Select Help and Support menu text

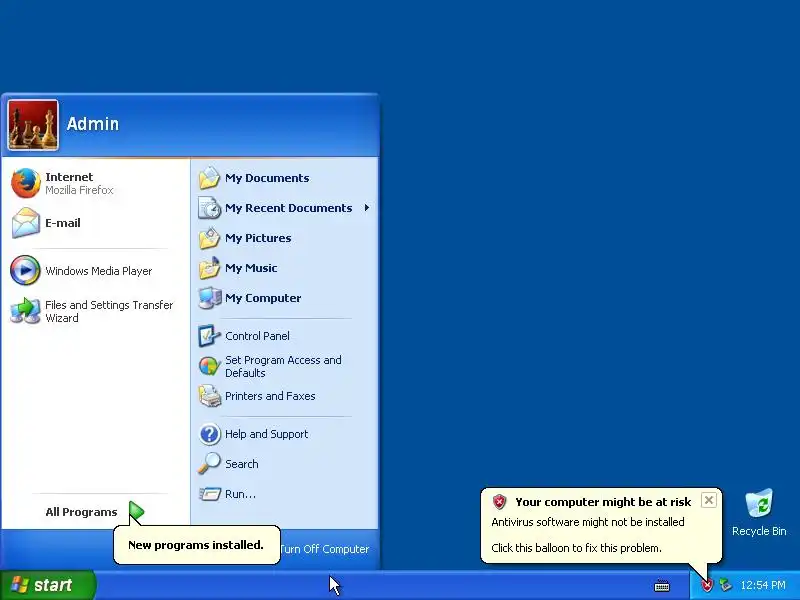pyautogui.click(x=266, y=434)
